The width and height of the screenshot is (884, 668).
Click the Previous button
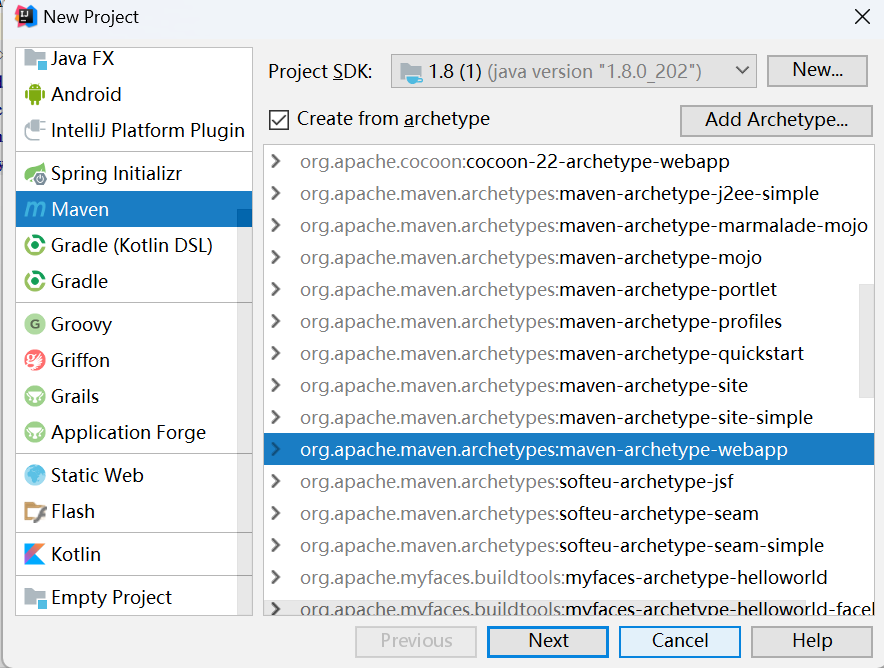(x=416, y=642)
